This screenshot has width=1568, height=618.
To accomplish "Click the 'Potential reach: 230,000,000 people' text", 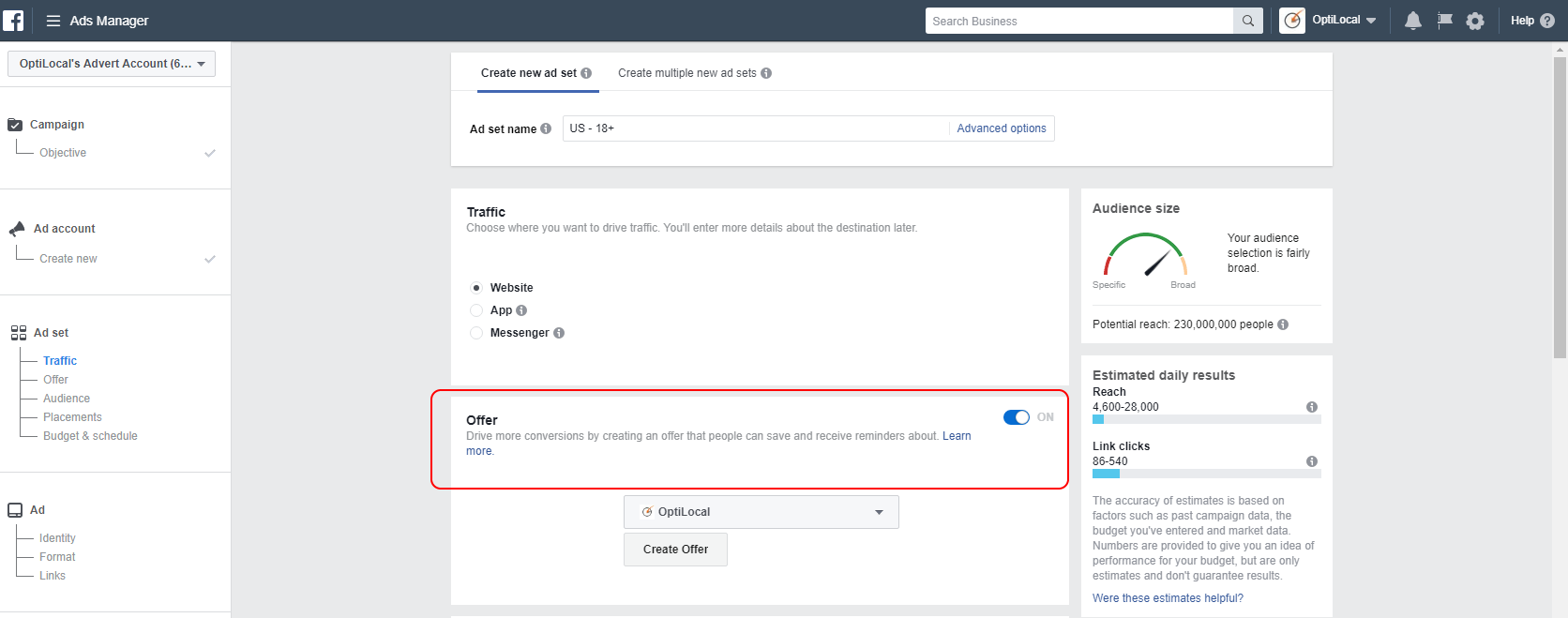I will tap(1183, 324).
